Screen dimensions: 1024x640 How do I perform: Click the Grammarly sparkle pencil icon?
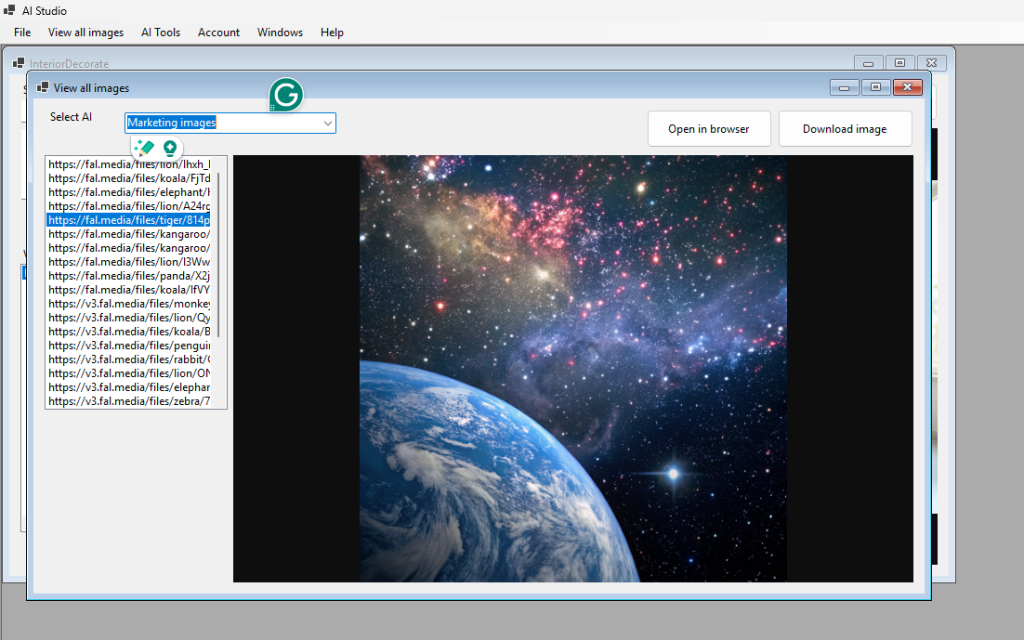(x=144, y=148)
